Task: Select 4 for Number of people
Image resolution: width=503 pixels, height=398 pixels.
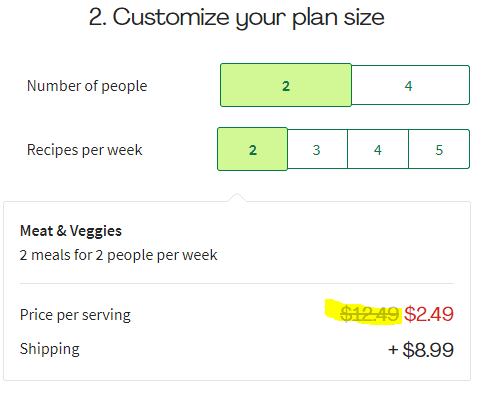Action: 410,85
